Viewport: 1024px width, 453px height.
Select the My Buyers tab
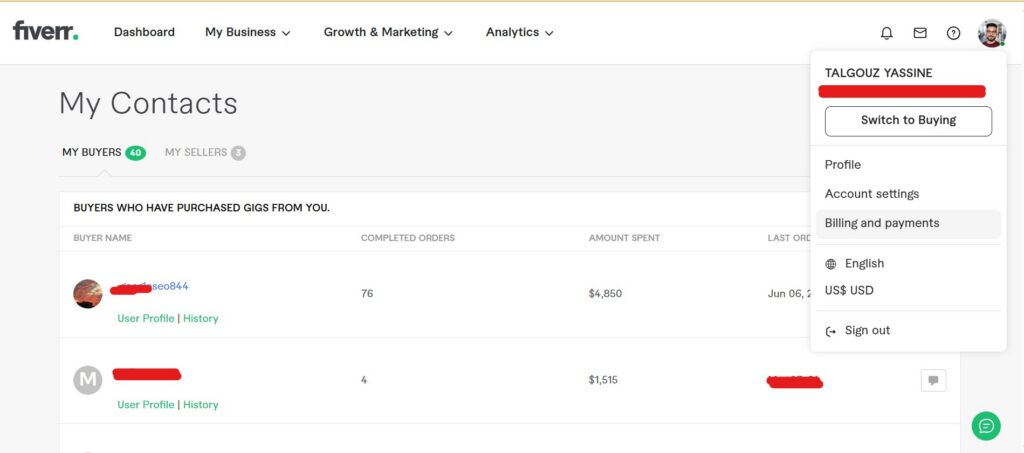coord(104,153)
